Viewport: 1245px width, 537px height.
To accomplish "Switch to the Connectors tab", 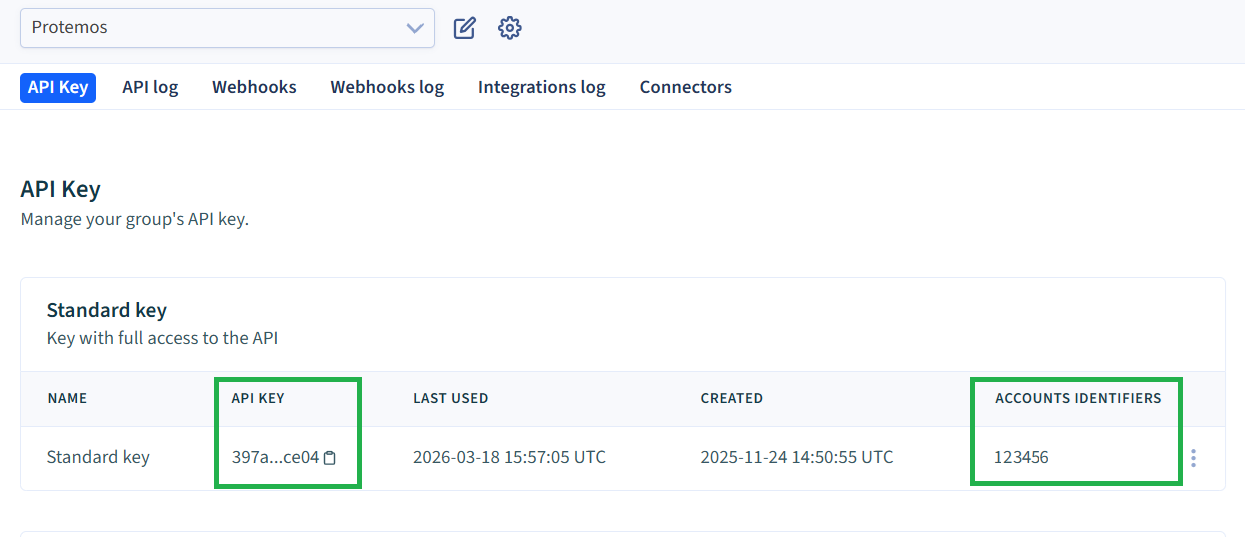I will pos(685,87).
